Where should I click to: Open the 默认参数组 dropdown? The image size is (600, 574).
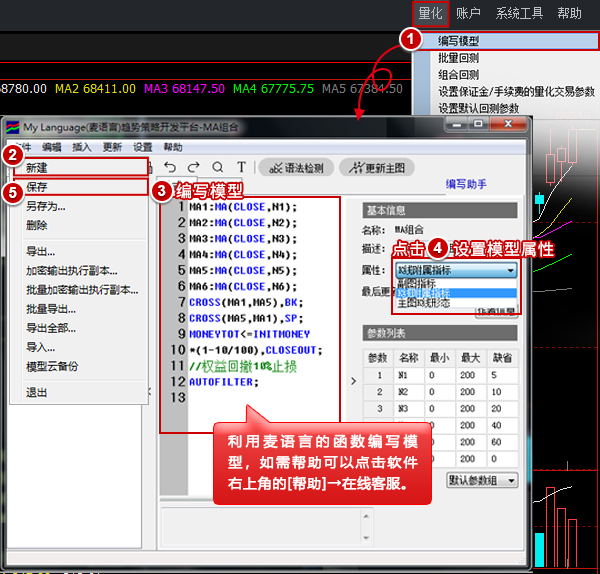[x=483, y=480]
